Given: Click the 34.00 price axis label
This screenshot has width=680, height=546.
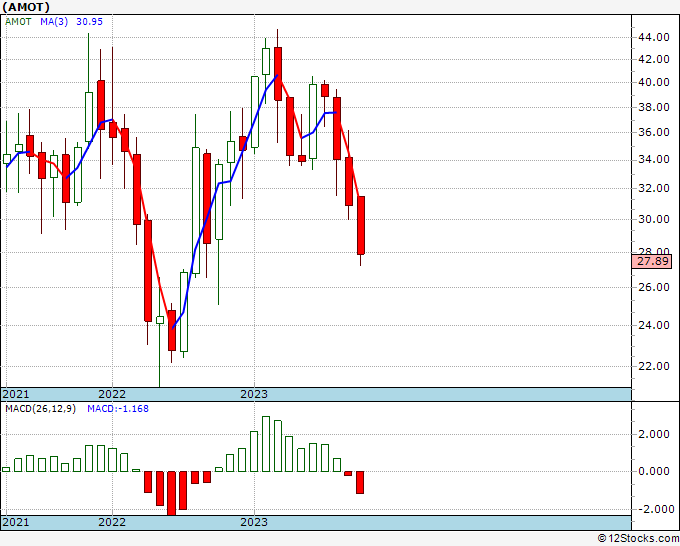Looking at the screenshot, I should click(653, 160).
